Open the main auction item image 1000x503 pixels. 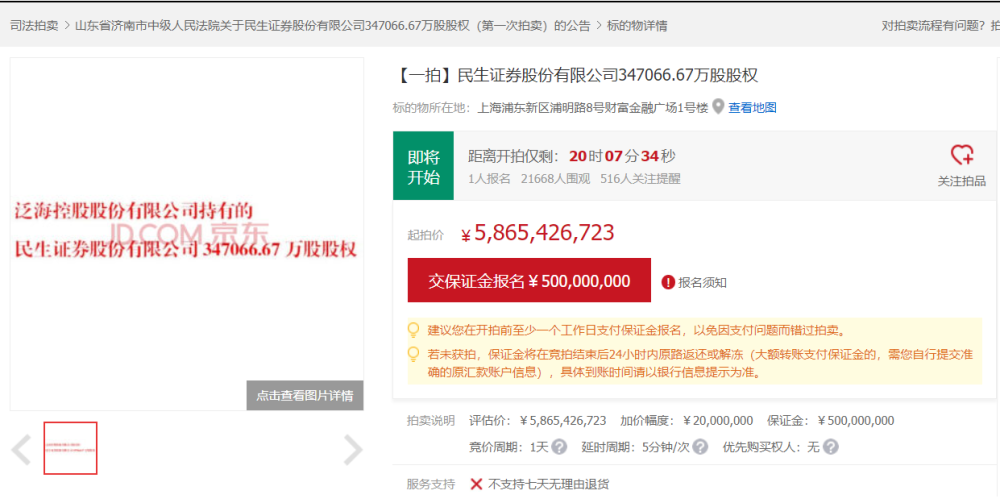click(187, 234)
